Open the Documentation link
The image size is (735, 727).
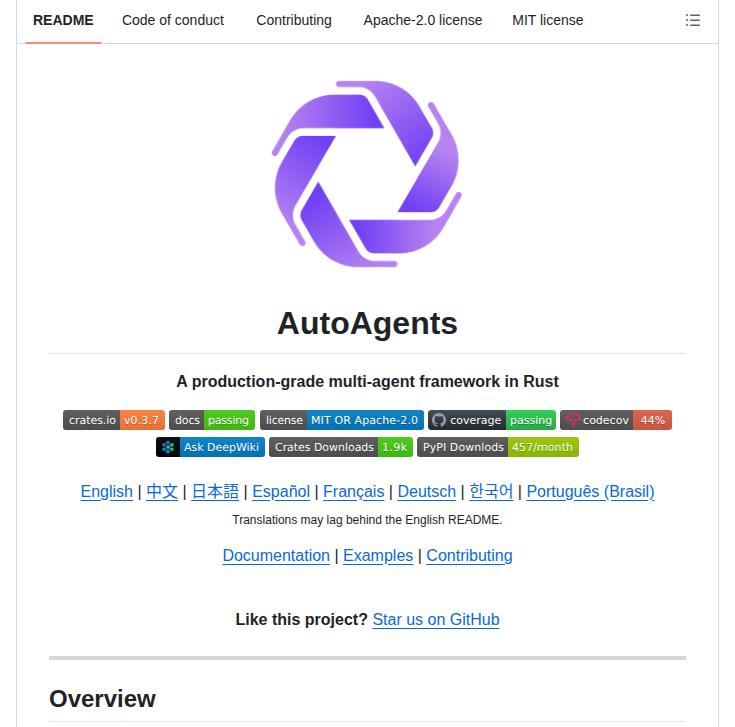(x=276, y=555)
